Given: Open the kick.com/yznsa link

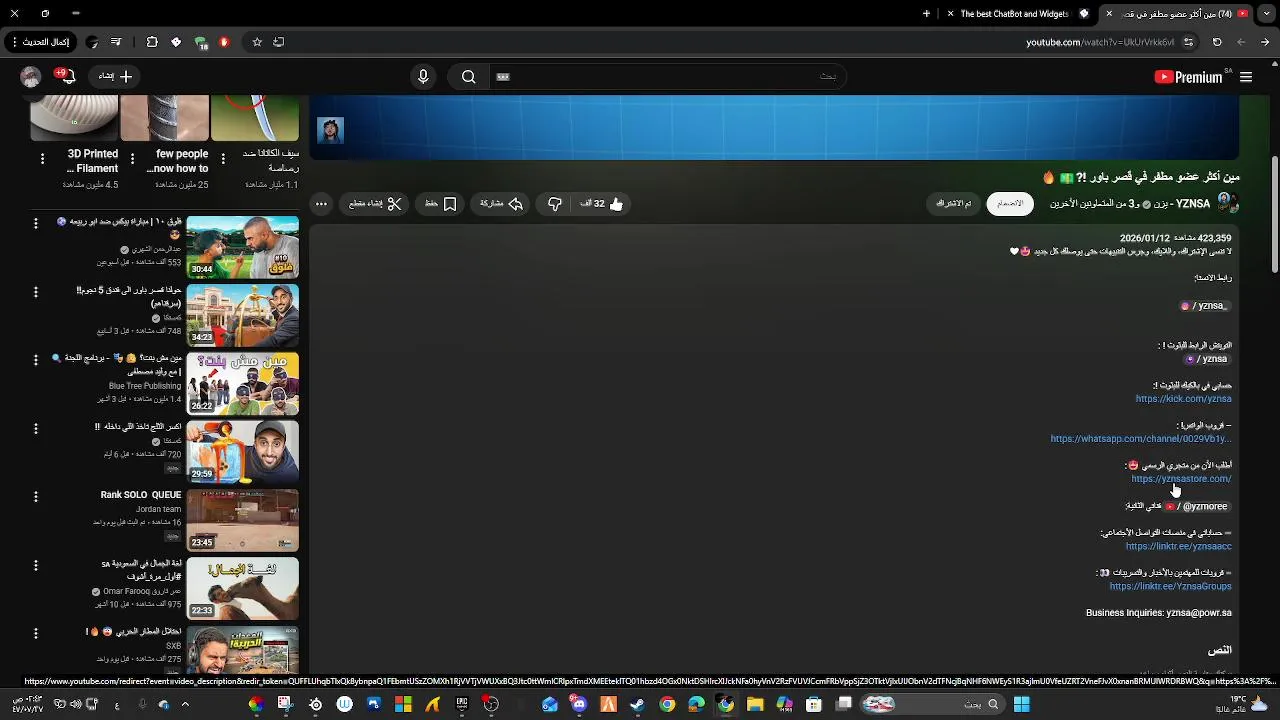Looking at the screenshot, I should pyautogui.click(x=1183, y=399).
